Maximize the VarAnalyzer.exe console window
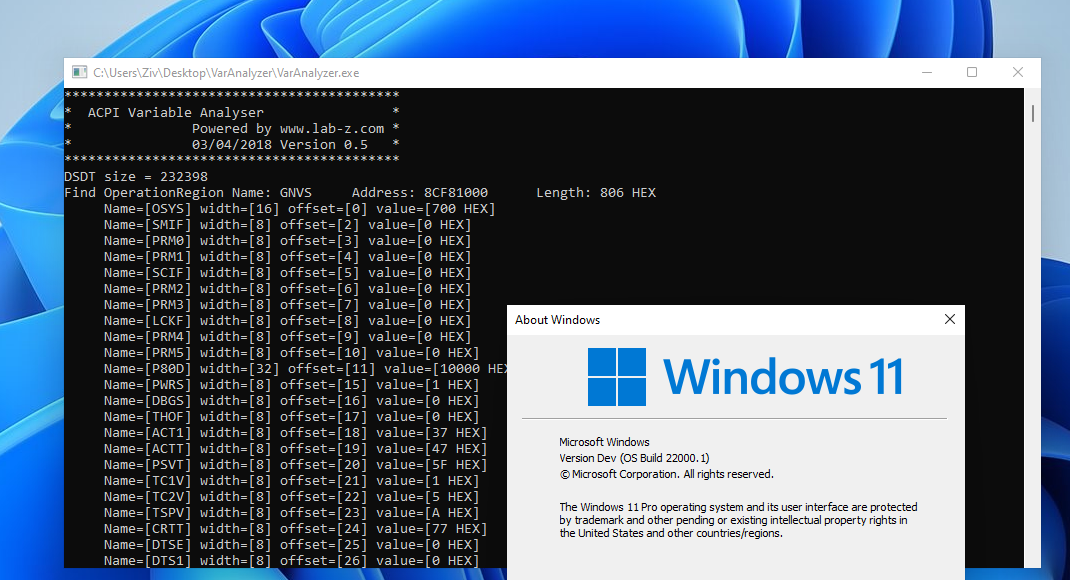The height and width of the screenshot is (580, 1070). point(972,72)
